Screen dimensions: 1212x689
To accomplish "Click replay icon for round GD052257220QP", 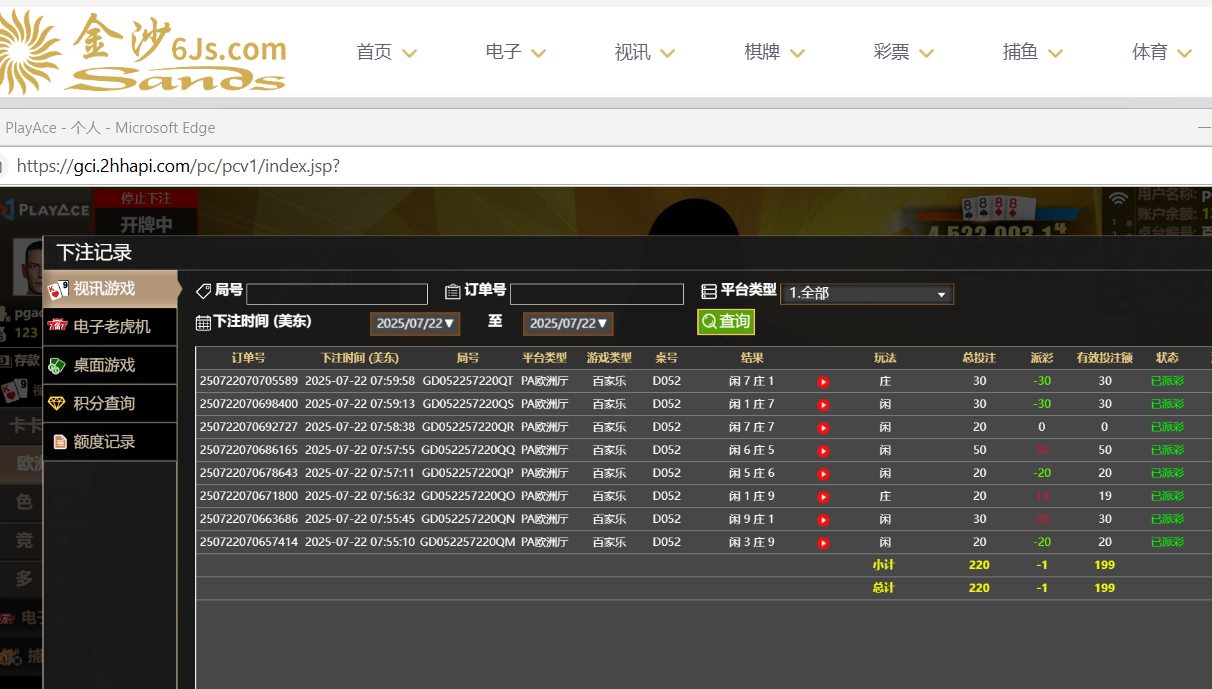I will (823, 473).
